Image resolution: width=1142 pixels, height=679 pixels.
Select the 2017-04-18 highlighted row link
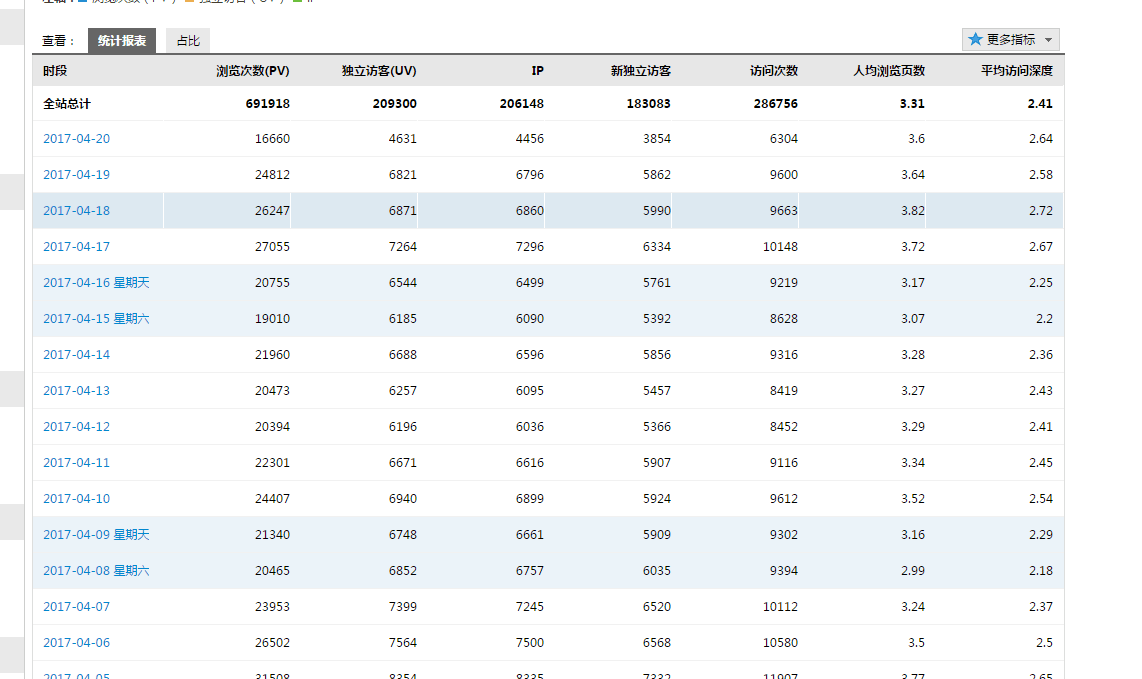[76, 211]
